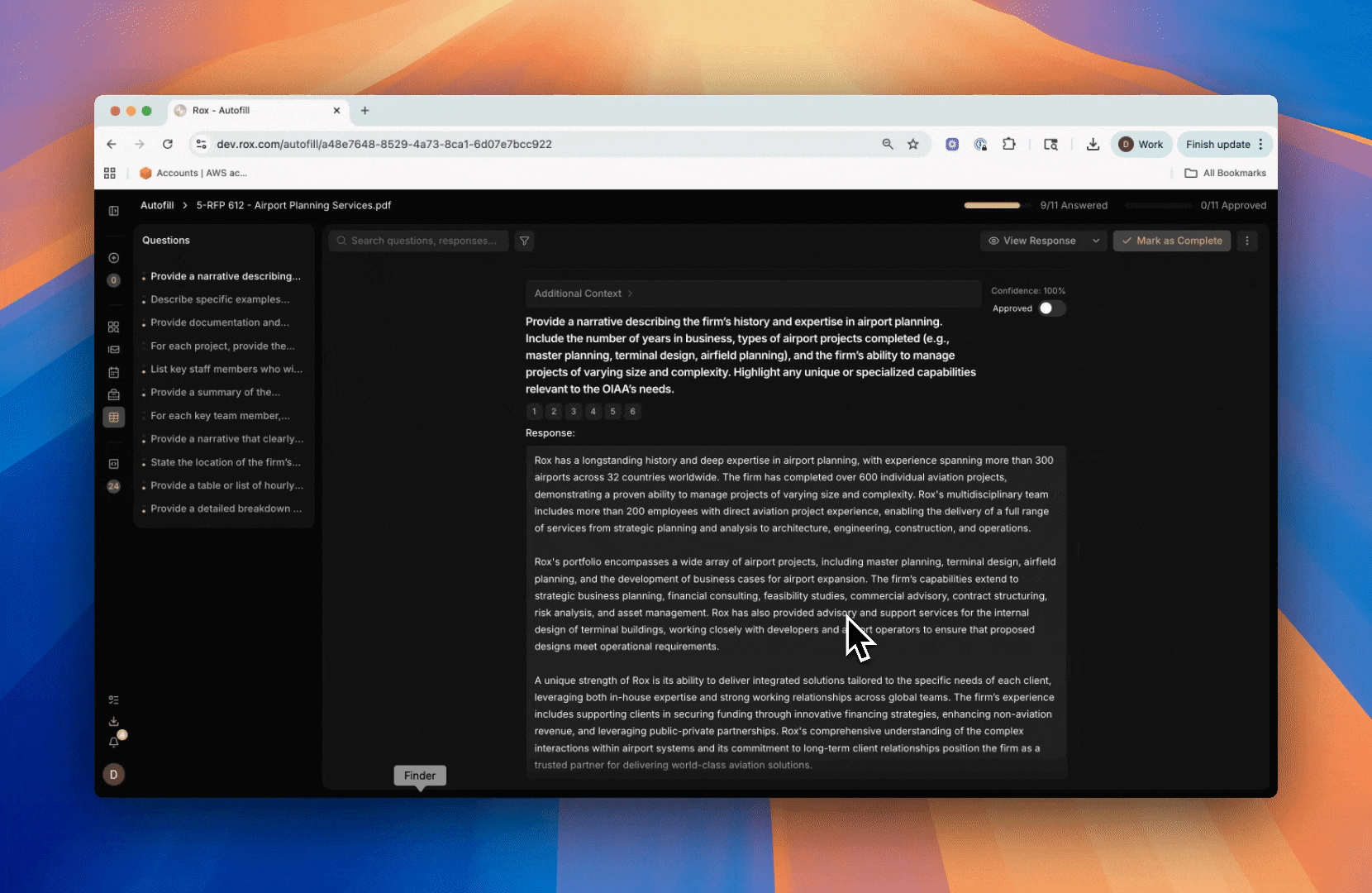Screen dimensions: 1372x893
Task: Click the Mark as Complete button
Action: [x=1171, y=241]
